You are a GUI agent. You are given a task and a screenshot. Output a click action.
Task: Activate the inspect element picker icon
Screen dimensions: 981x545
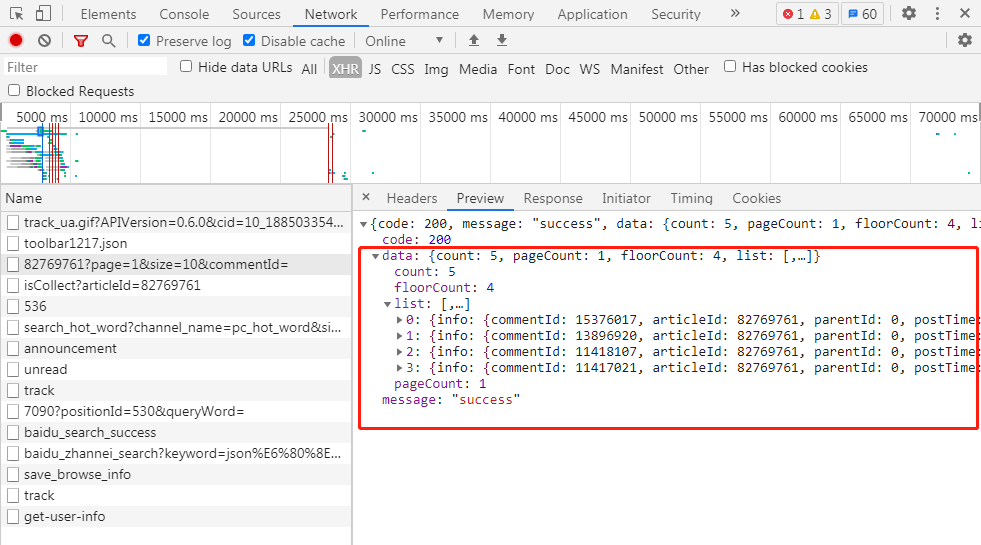tap(17, 14)
